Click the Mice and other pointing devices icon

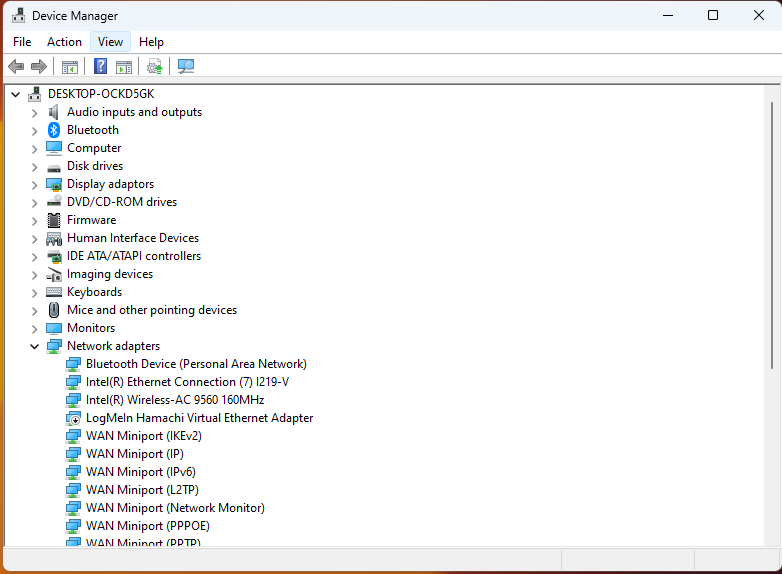pos(54,310)
